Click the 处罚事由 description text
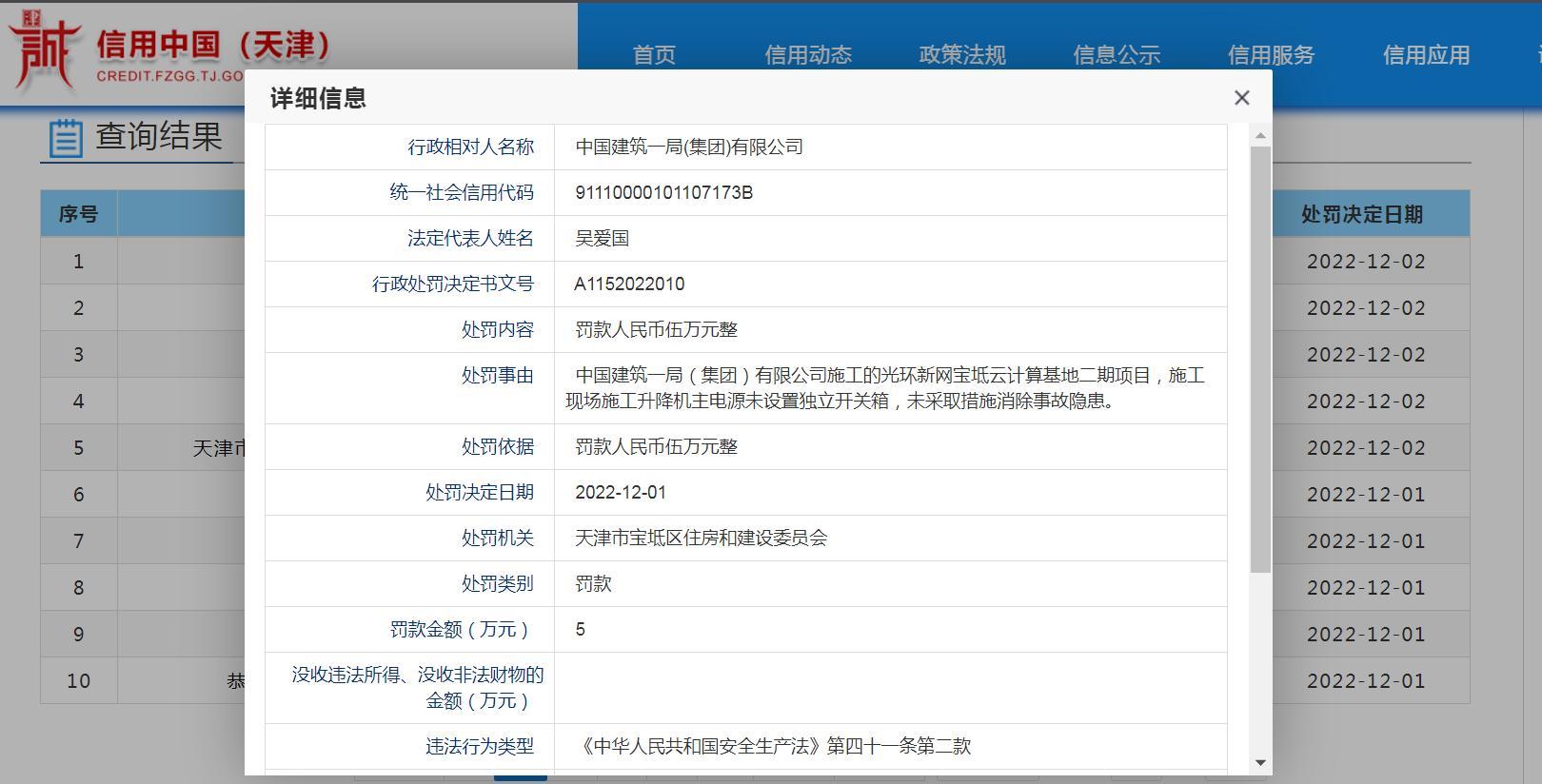Viewport: 1542px width, 784px height. 885,388
